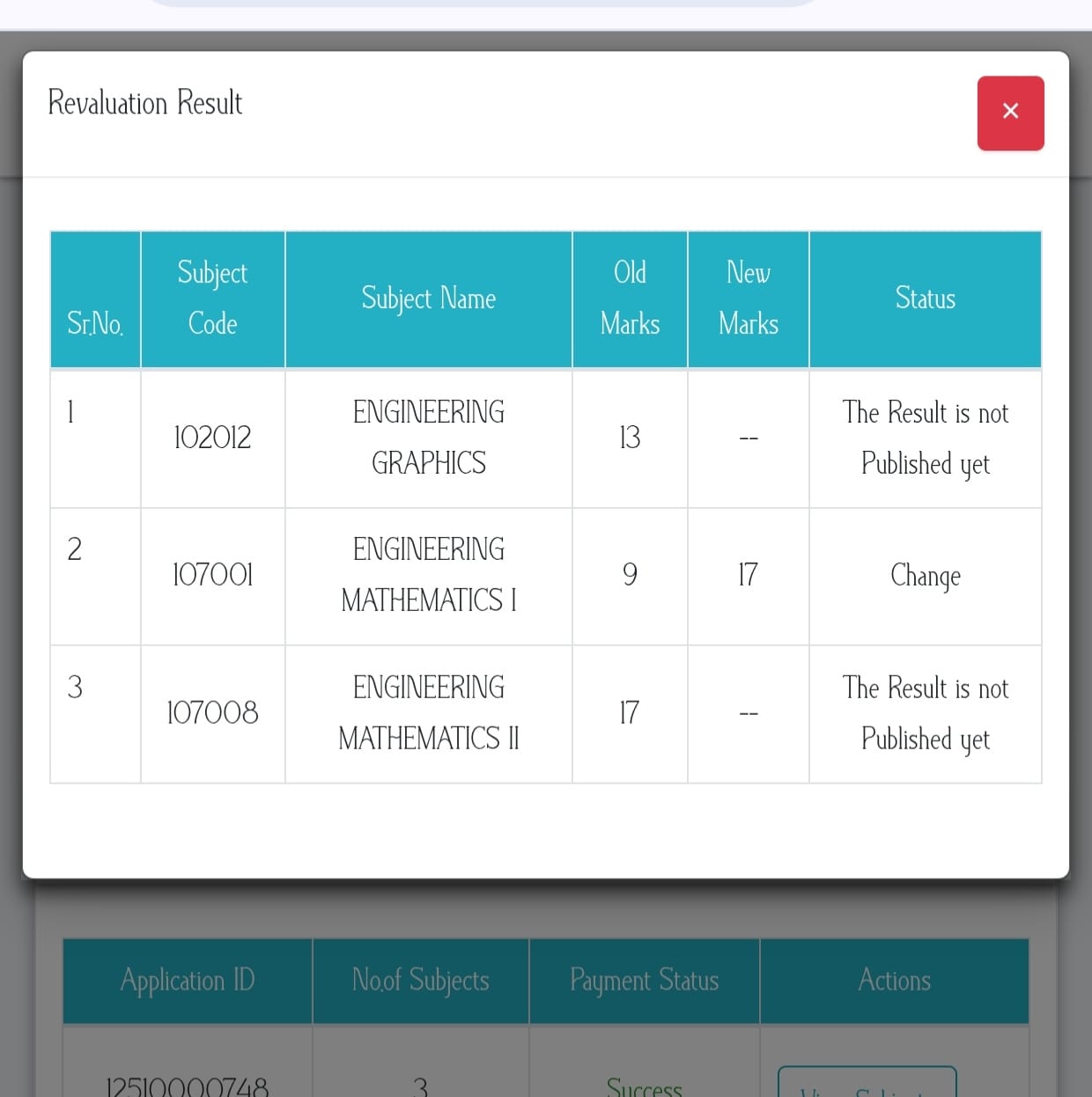Select subject code 102012

[212, 438]
